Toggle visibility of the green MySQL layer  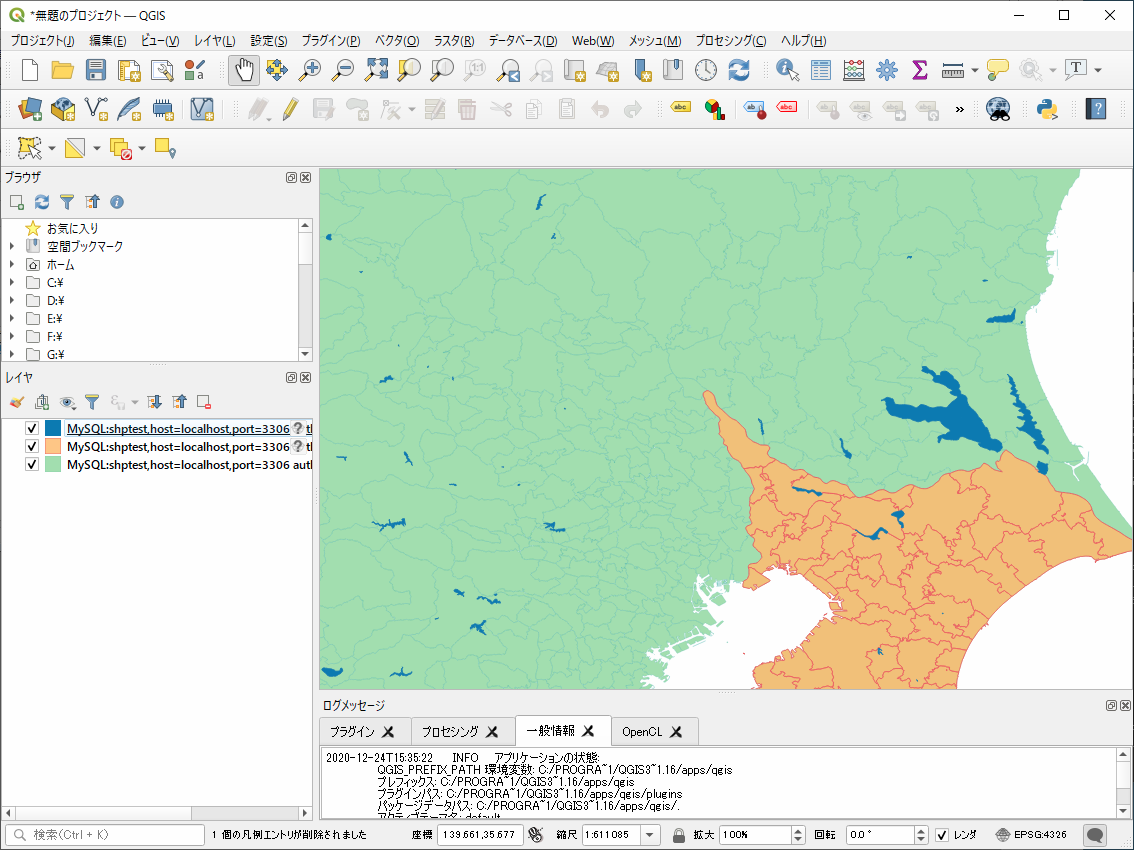(32, 464)
